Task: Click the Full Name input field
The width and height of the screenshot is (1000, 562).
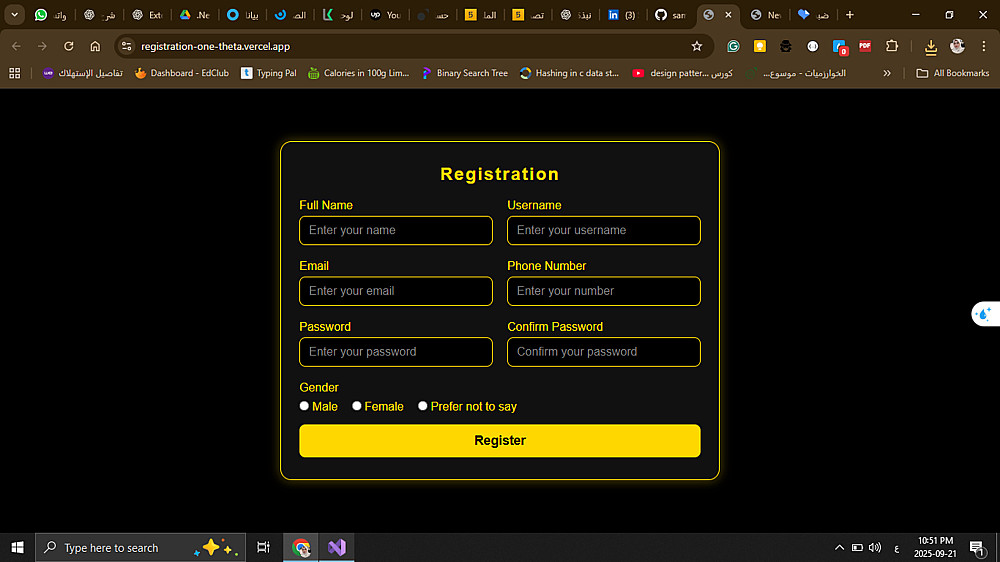Action: [x=395, y=230]
